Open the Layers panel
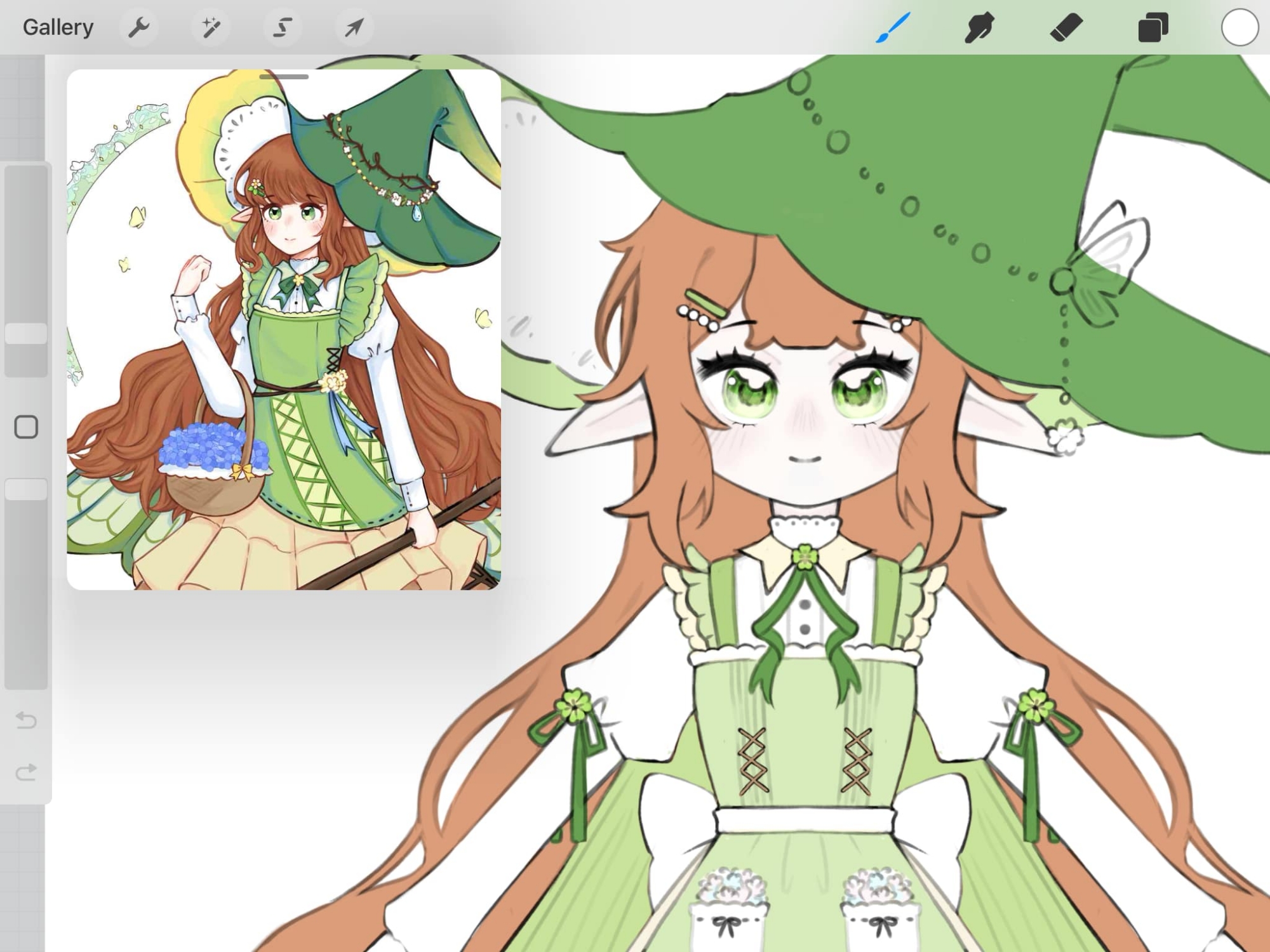This screenshot has width=1270, height=952. 1153,27
